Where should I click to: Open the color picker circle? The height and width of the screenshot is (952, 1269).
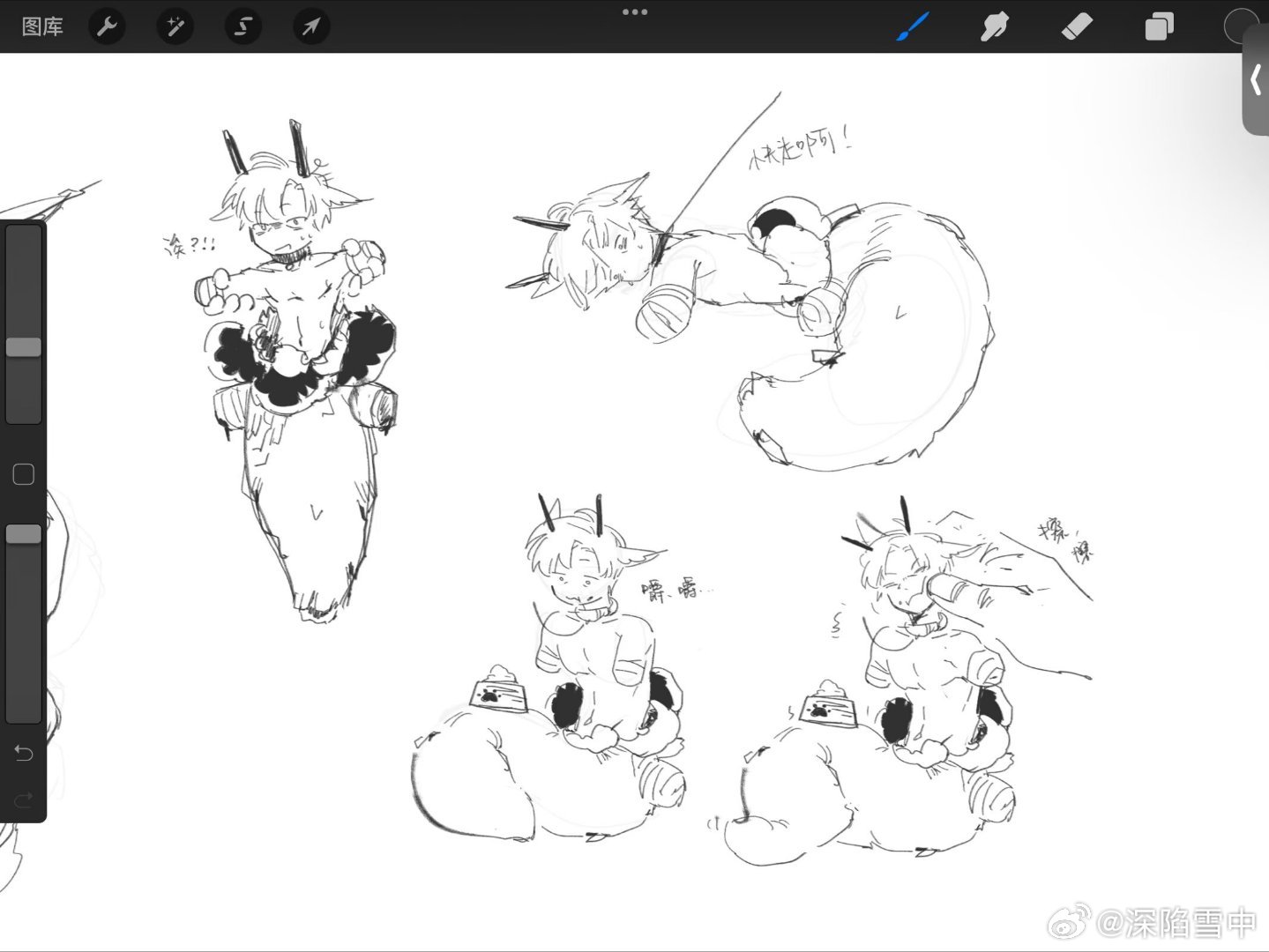(1240, 26)
